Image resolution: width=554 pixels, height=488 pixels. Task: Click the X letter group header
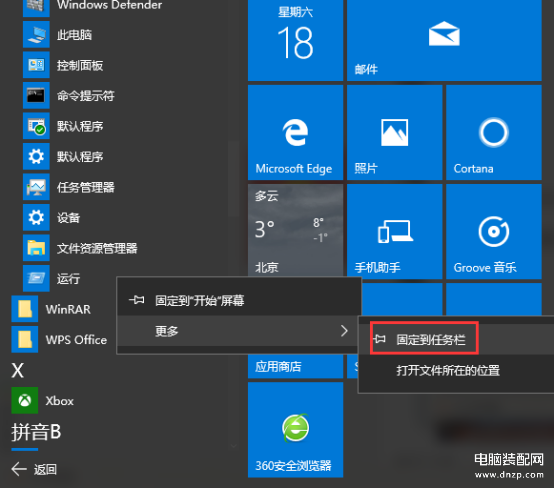tap(18, 371)
